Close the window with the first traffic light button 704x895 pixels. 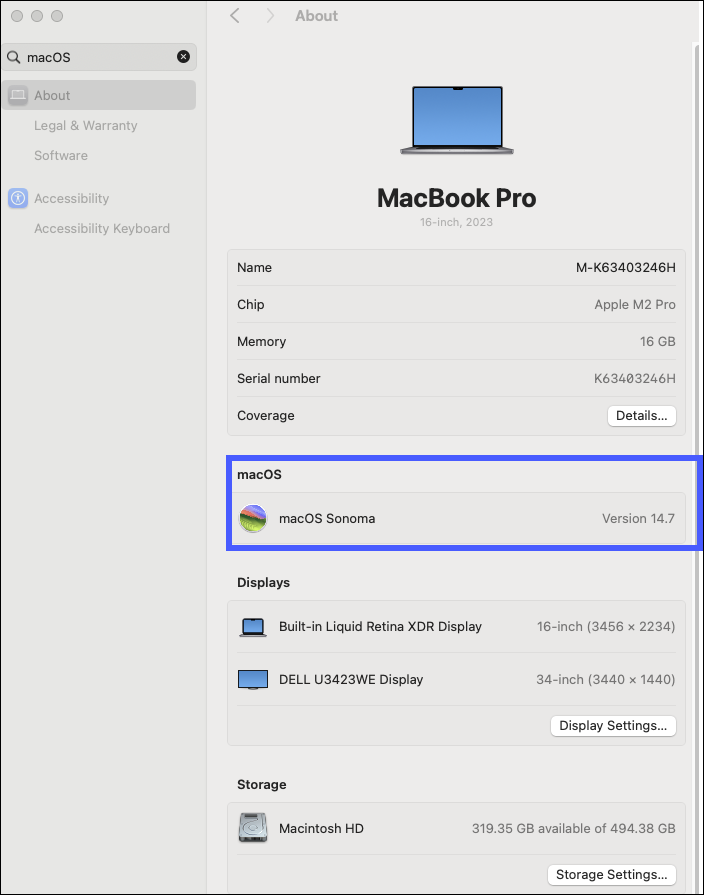[x=17, y=16]
